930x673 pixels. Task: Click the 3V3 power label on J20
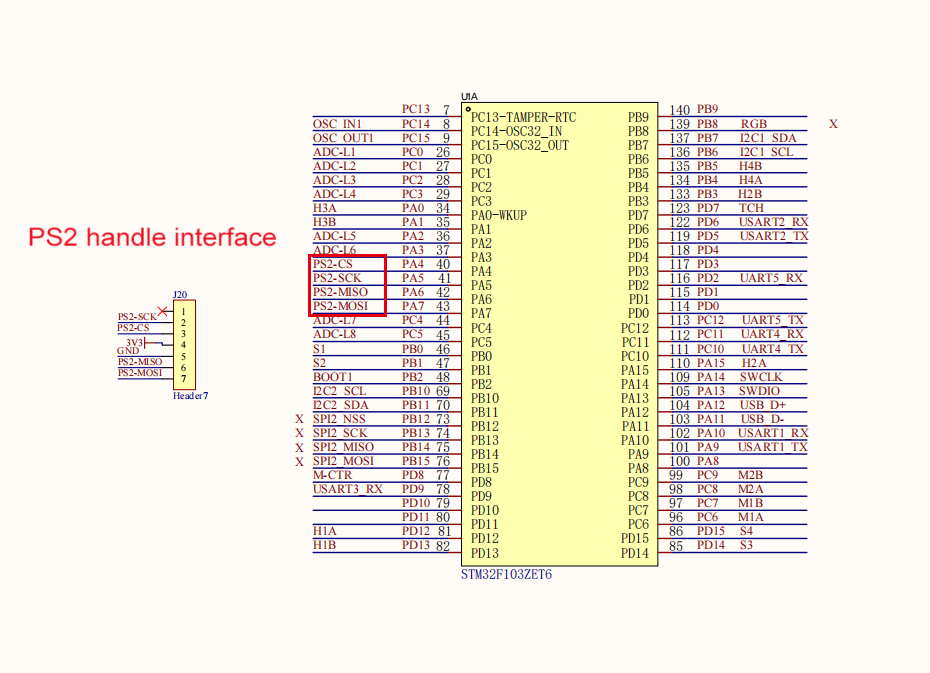tap(134, 343)
